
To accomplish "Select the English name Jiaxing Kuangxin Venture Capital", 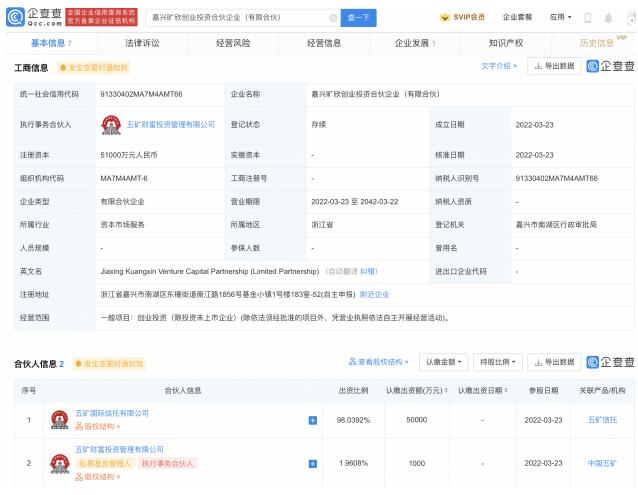I will pyautogui.click(x=210, y=271).
